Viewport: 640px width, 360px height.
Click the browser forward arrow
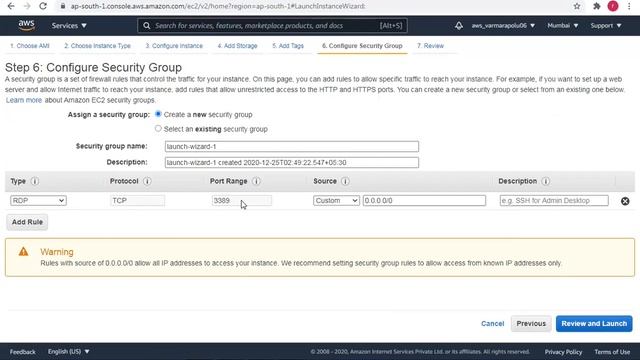(27, 6)
